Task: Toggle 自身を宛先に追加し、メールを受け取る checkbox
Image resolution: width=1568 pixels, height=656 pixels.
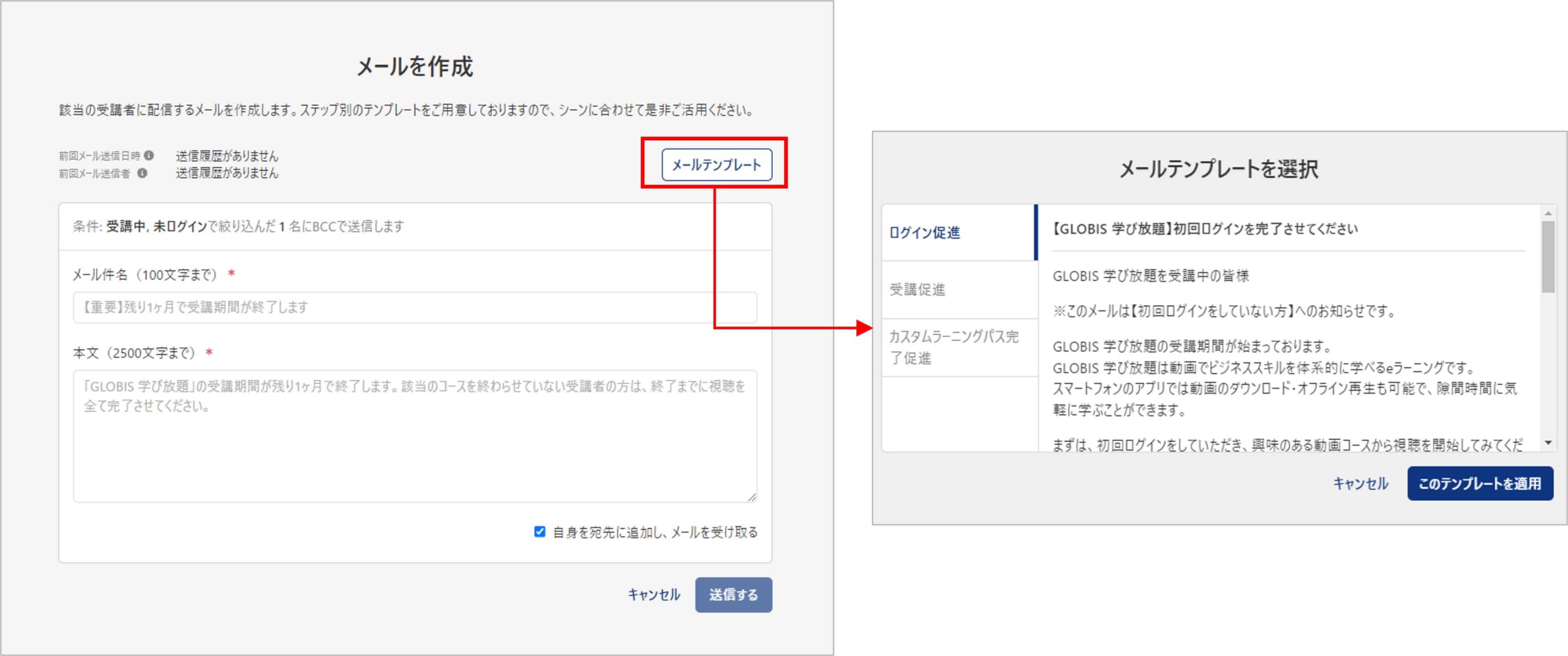Action: point(539,532)
